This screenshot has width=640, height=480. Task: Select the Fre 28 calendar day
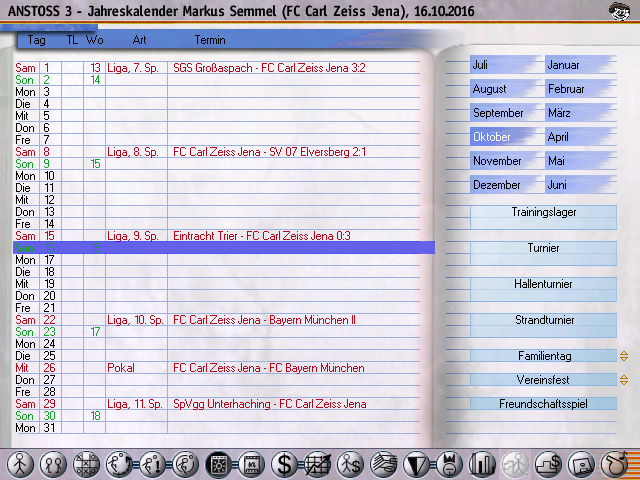tap(35, 392)
